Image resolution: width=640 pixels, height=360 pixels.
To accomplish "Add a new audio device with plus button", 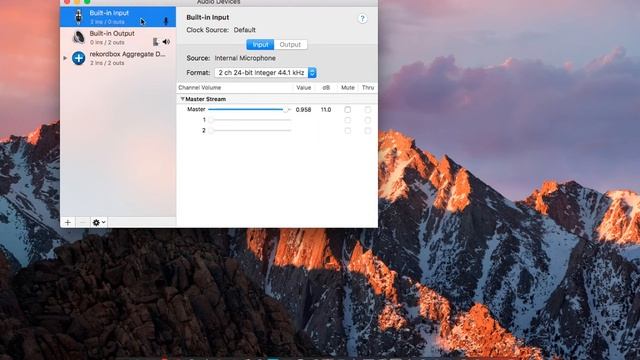I will pos(68,222).
